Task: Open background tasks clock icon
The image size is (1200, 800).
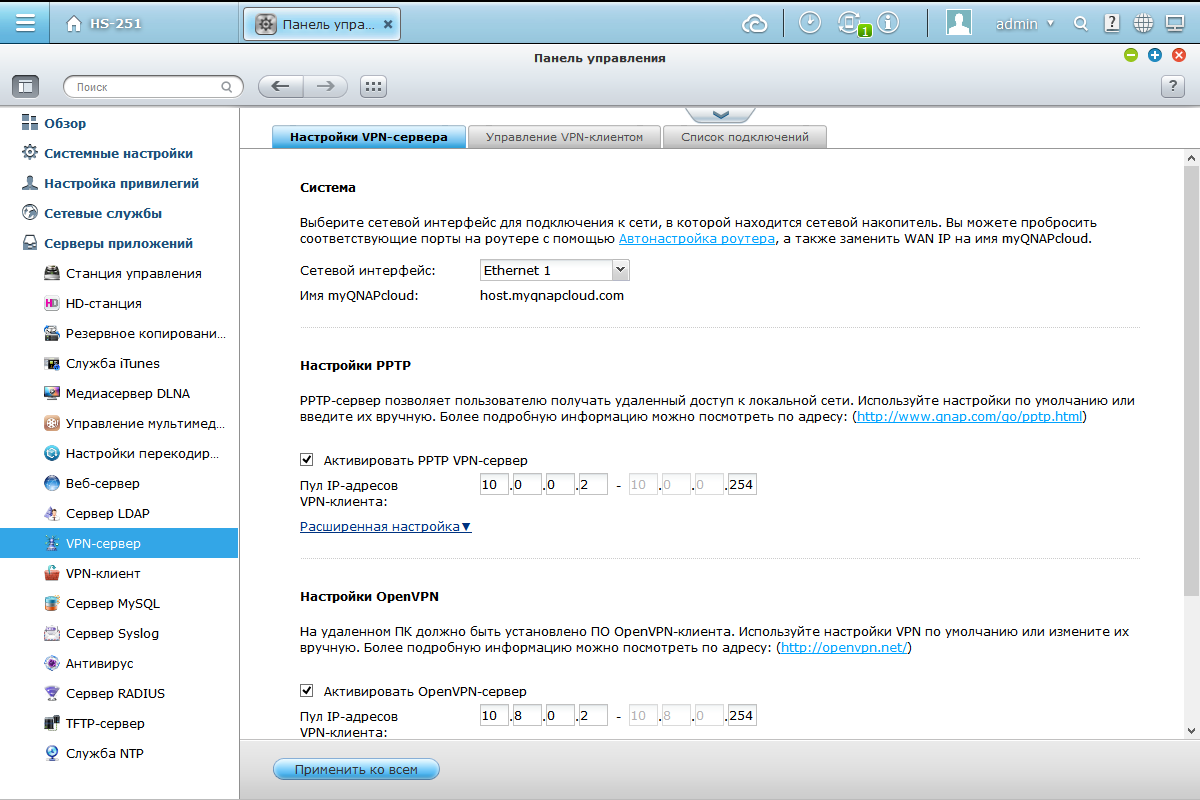Action: (810, 23)
